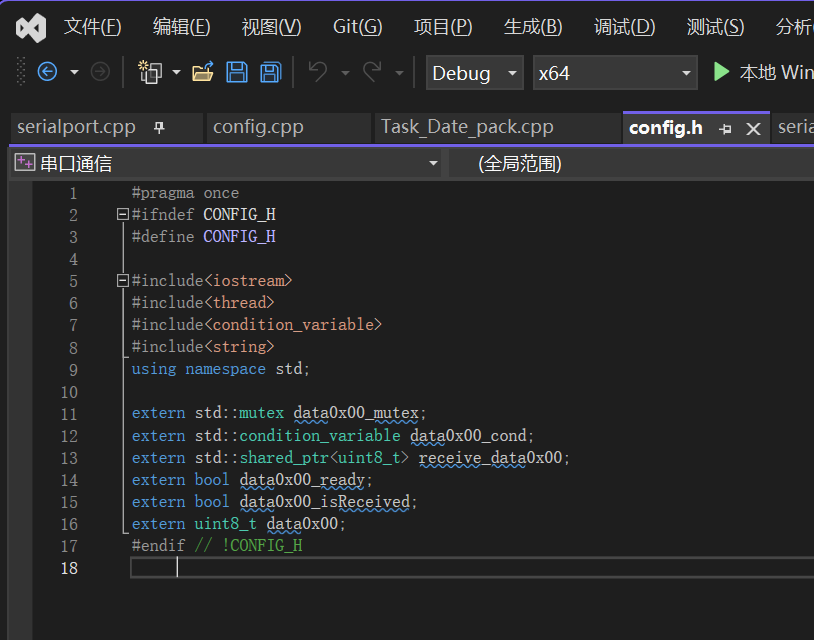
Task: Open the Git(G) menu
Action: [358, 27]
